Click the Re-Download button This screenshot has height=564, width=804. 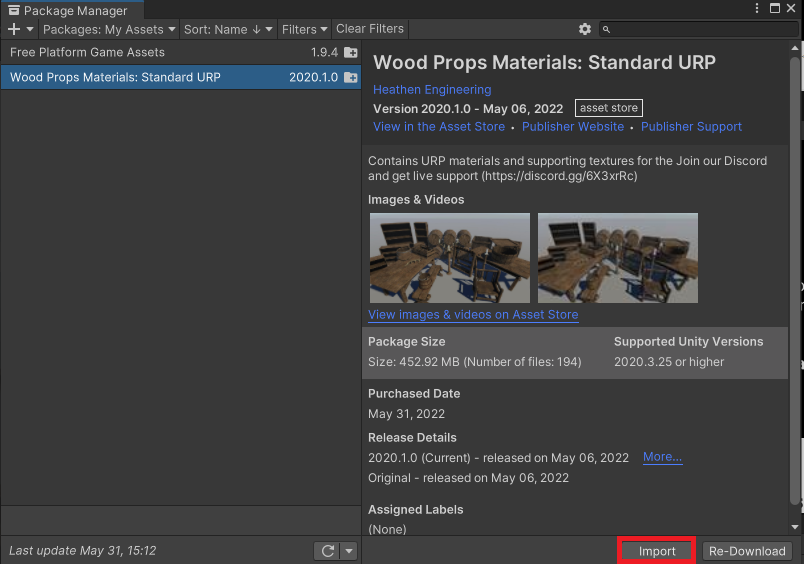tap(747, 551)
